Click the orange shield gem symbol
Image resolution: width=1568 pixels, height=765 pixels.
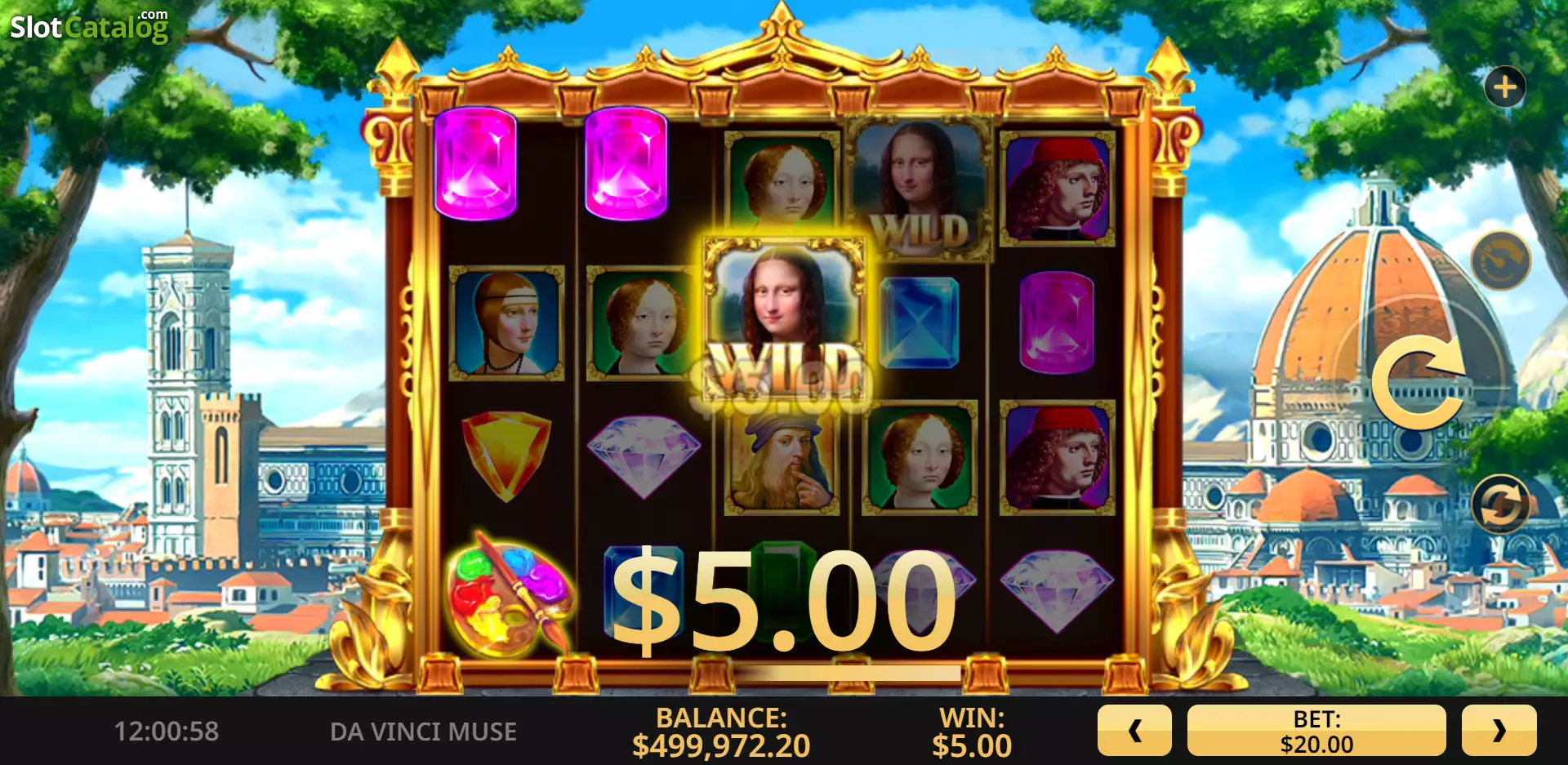click(x=506, y=456)
